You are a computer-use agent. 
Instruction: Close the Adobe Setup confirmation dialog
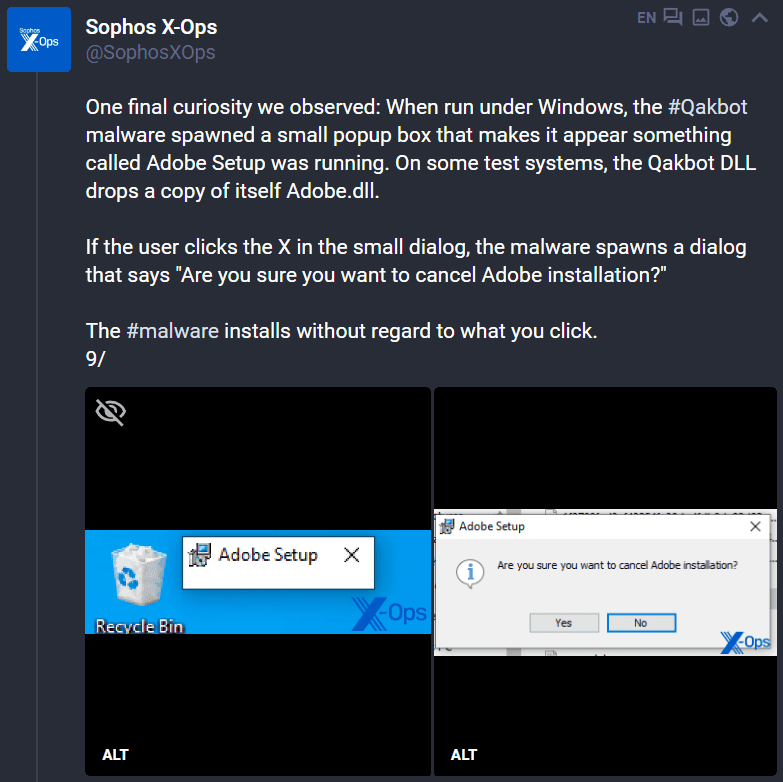tap(755, 526)
